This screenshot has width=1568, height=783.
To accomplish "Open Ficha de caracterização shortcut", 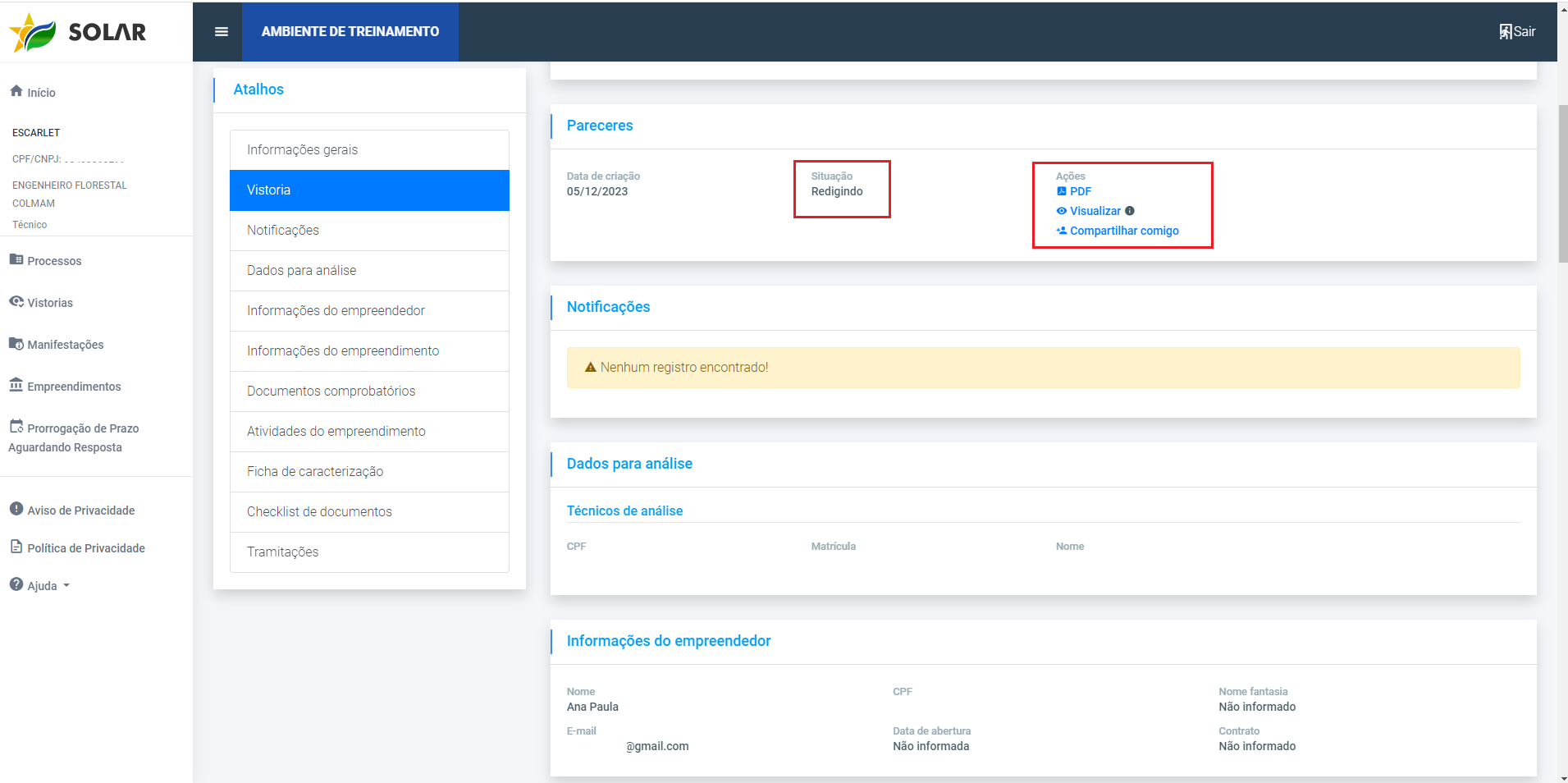I will tap(369, 472).
